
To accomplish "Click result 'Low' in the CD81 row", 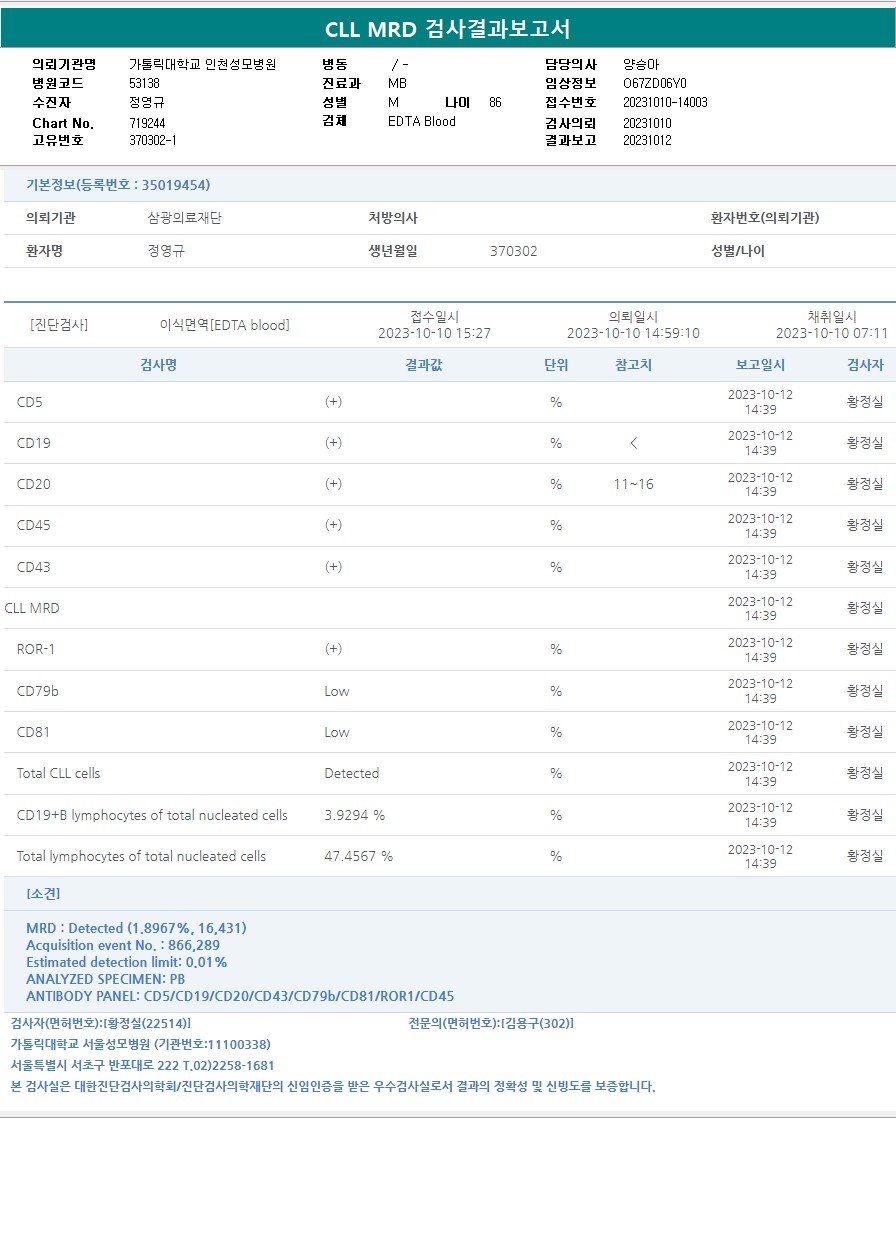I will (337, 732).
